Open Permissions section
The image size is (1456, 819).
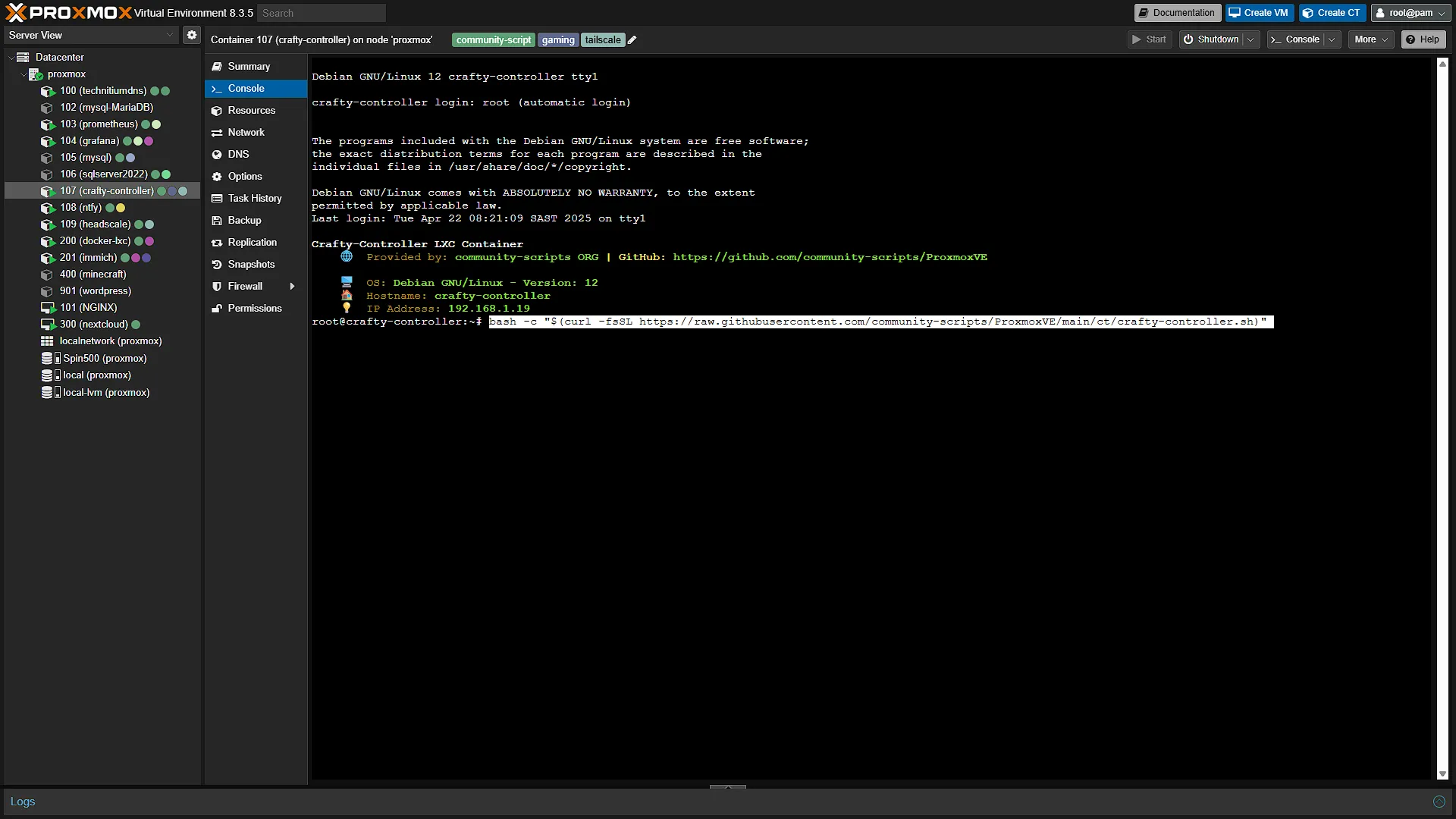coord(256,309)
